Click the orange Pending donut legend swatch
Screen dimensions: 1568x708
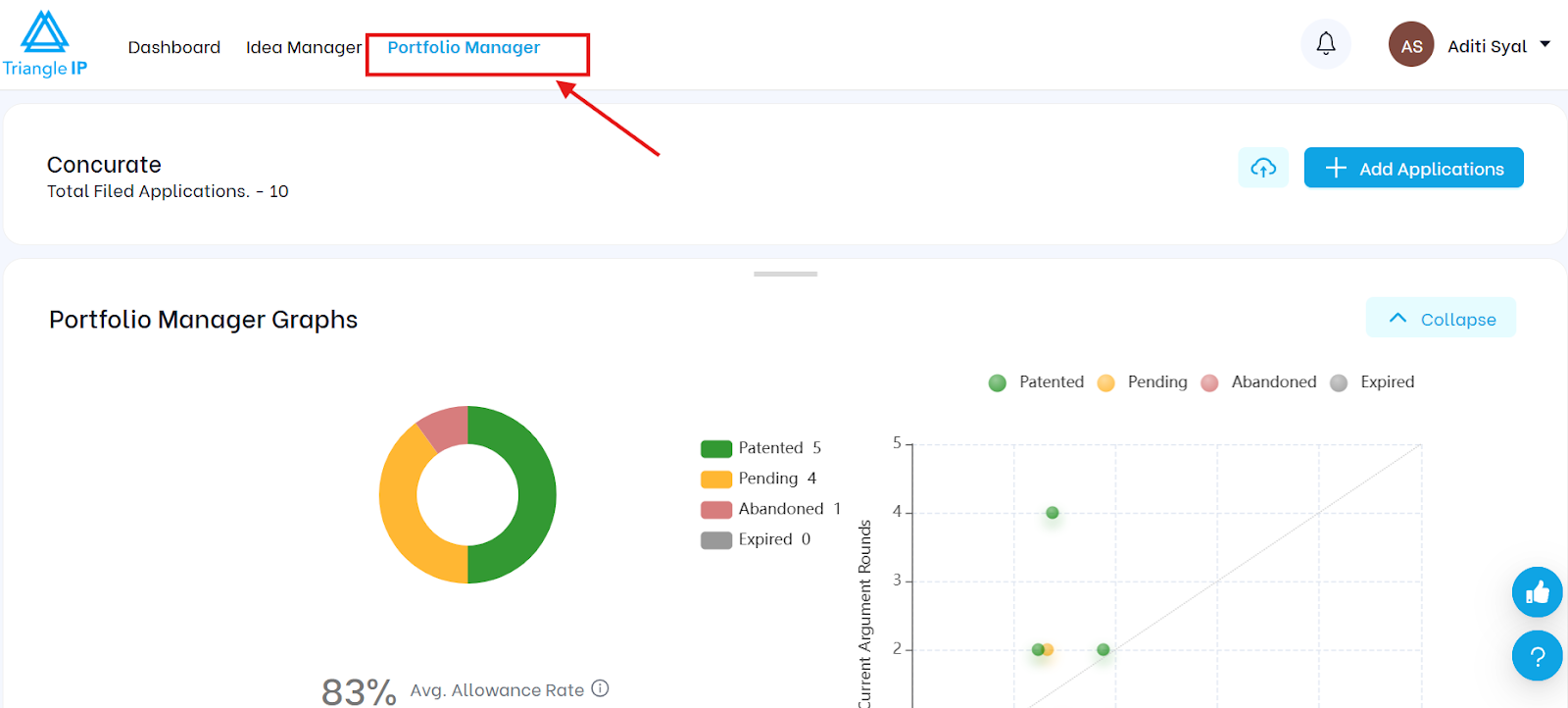[716, 480]
